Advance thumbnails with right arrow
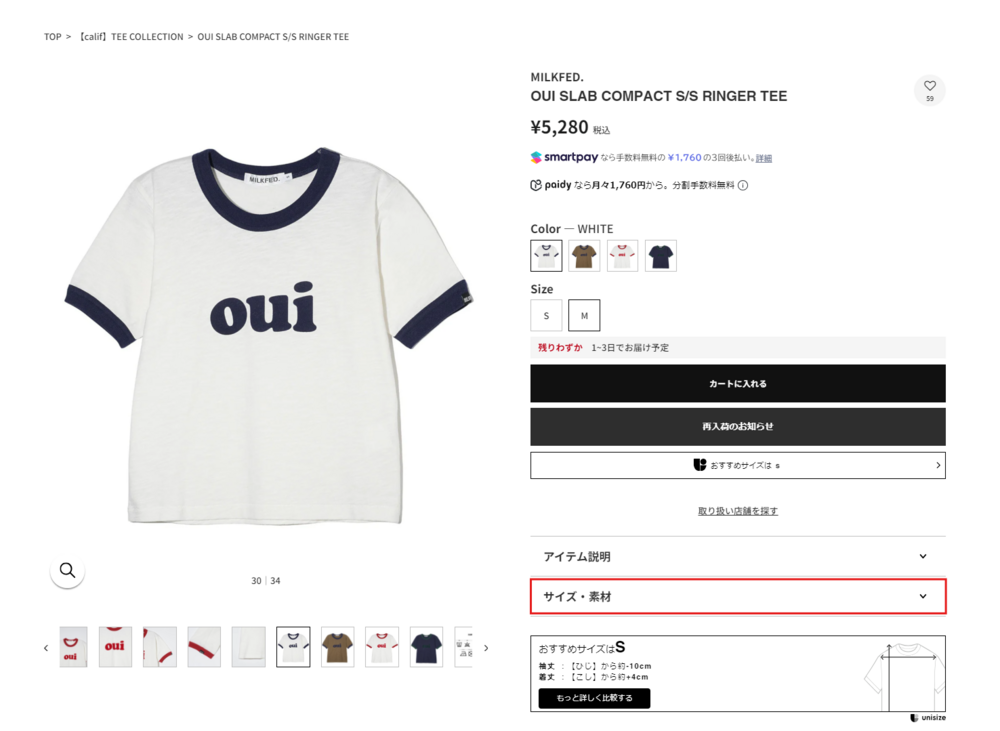Viewport: 1000px width, 731px height. point(486,648)
